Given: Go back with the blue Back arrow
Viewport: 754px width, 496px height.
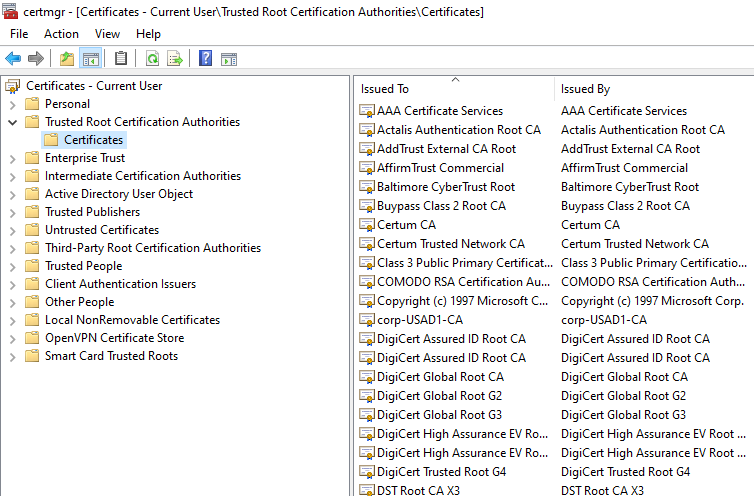Looking at the screenshot, I should tap(13, 59).
